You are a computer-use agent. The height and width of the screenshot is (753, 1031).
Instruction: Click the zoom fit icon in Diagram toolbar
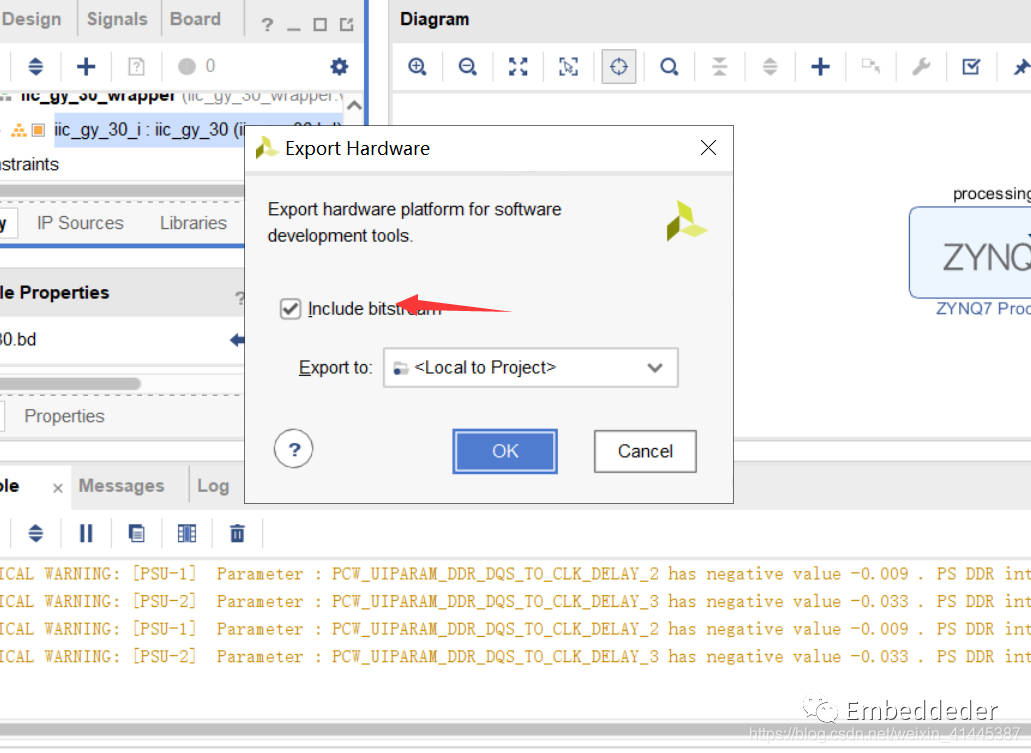coord(518,67)
